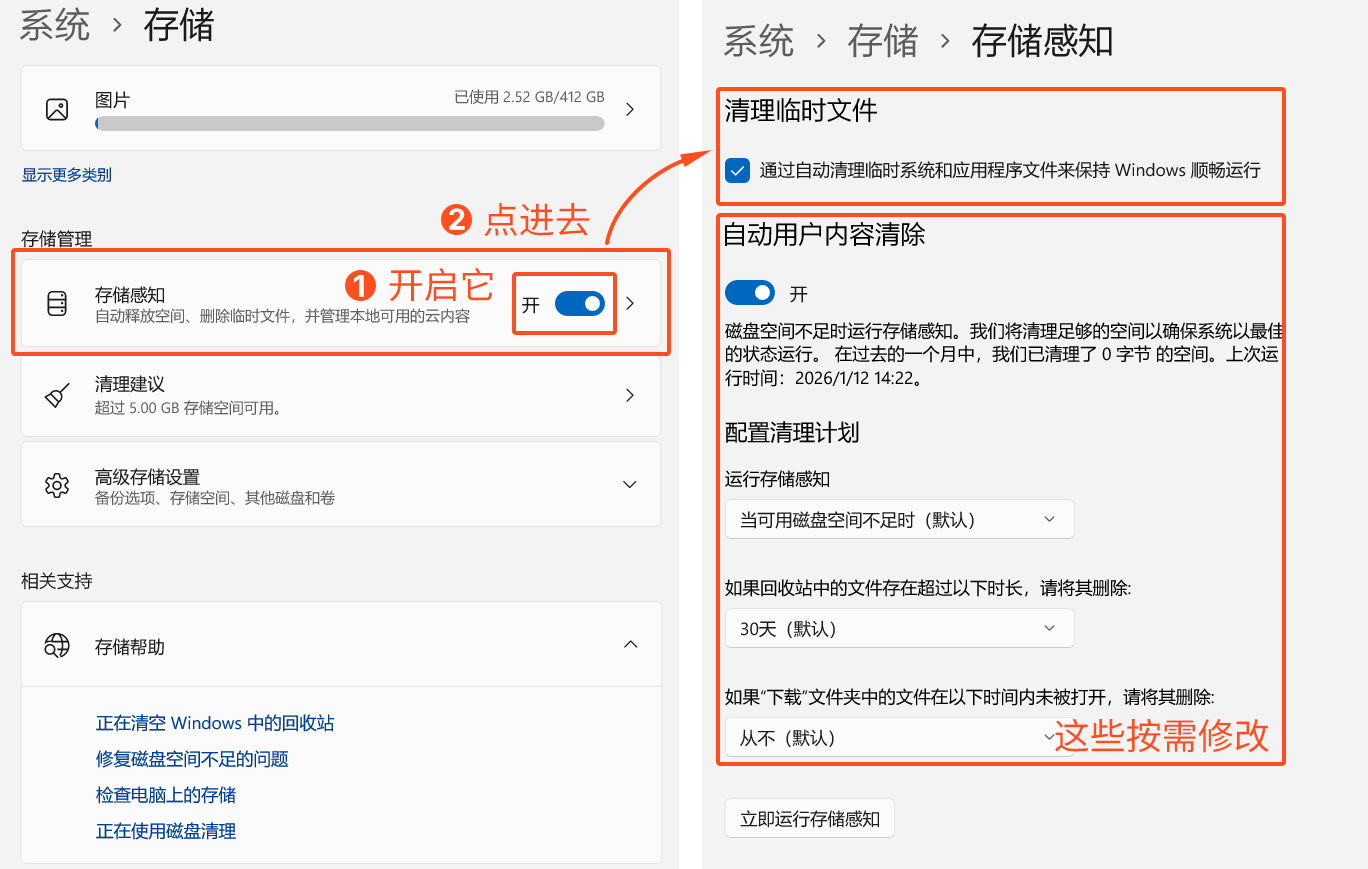Disable the 自动用户内容清除 switch
The image size is (1368, 869).
(x=750, y=292)
